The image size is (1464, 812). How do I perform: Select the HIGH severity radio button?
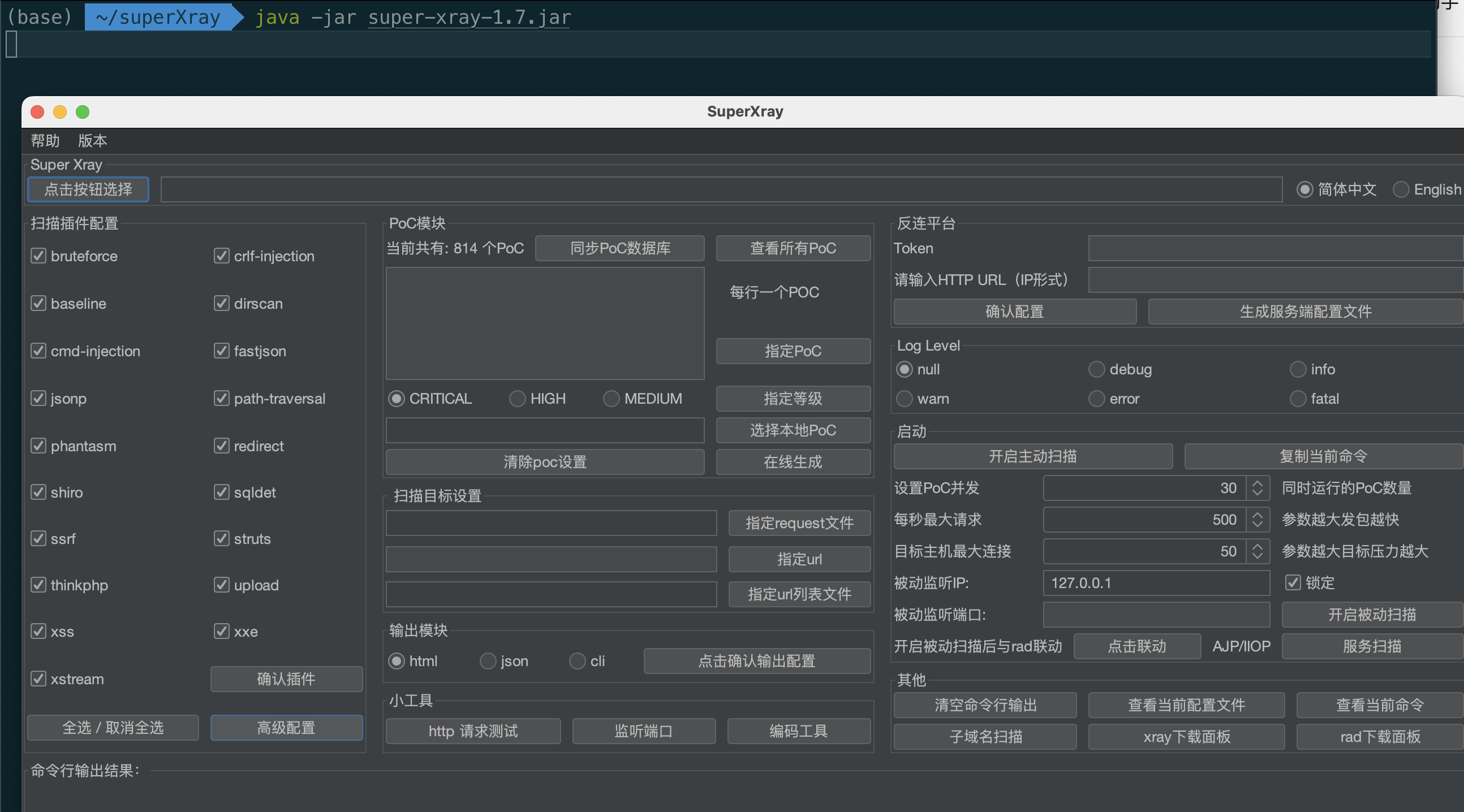click(516, 398)
